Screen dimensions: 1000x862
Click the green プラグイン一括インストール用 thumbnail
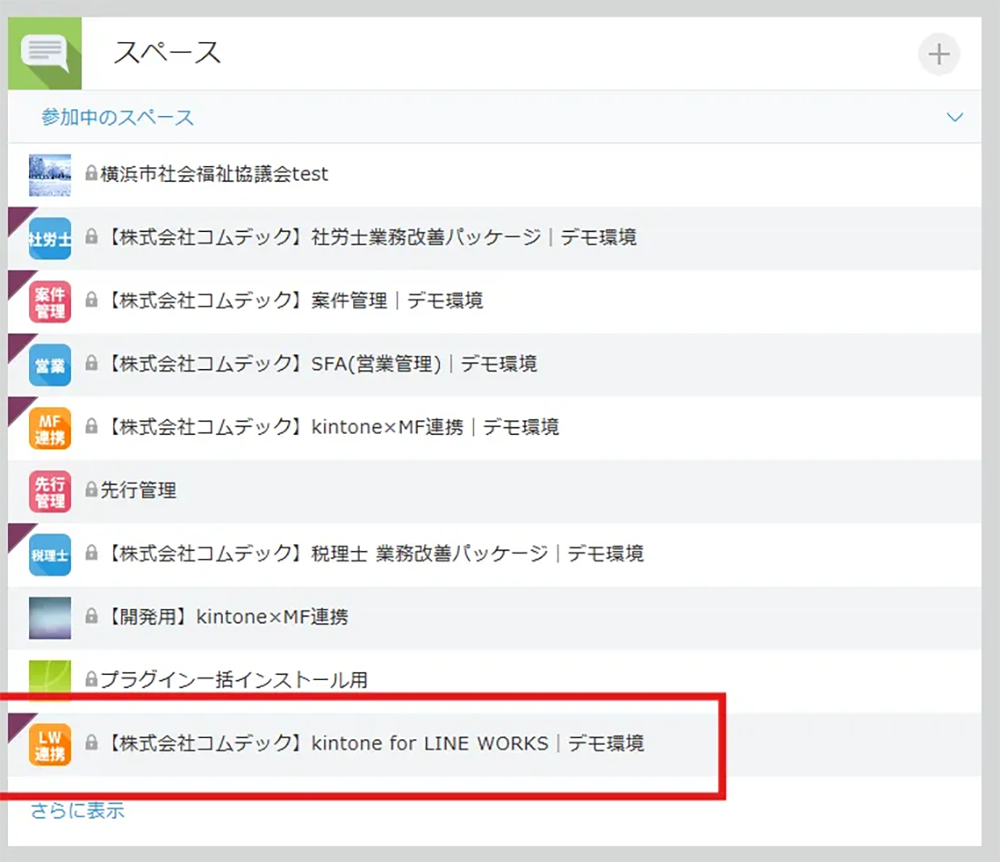(50, 680)
